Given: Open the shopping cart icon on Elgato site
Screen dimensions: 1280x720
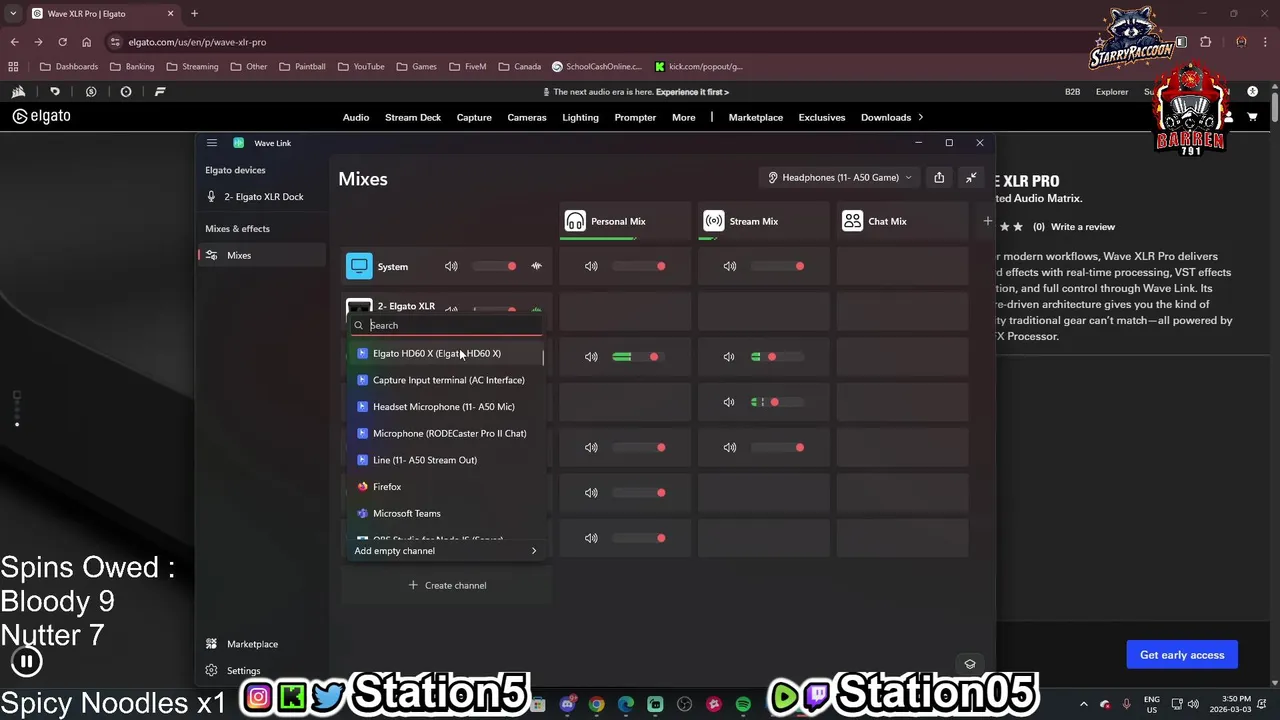Looking at the screenshot, I should click(x=1252, y=117).
